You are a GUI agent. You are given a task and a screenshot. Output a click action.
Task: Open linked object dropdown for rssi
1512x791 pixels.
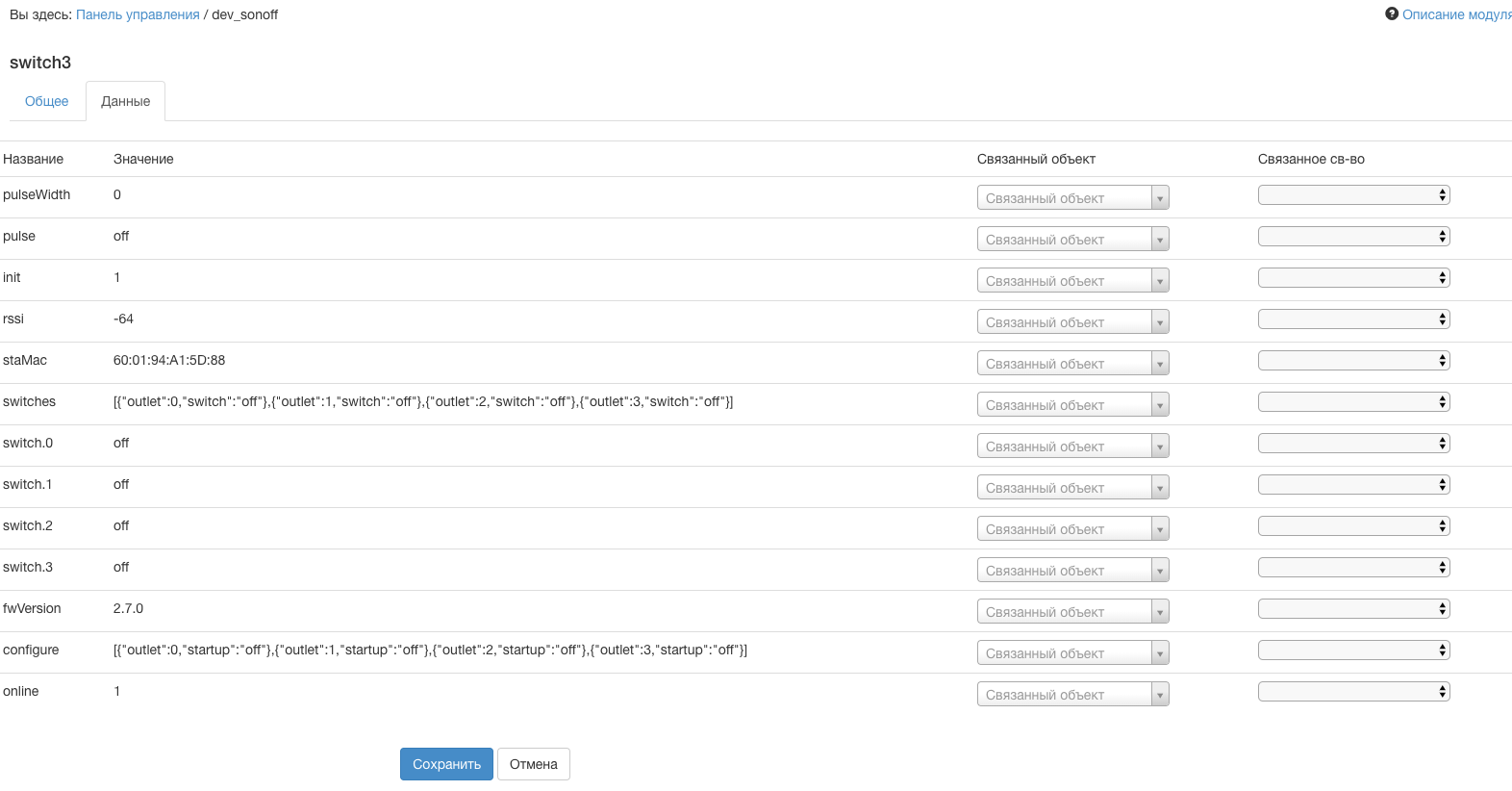[x=1160, y=322]
